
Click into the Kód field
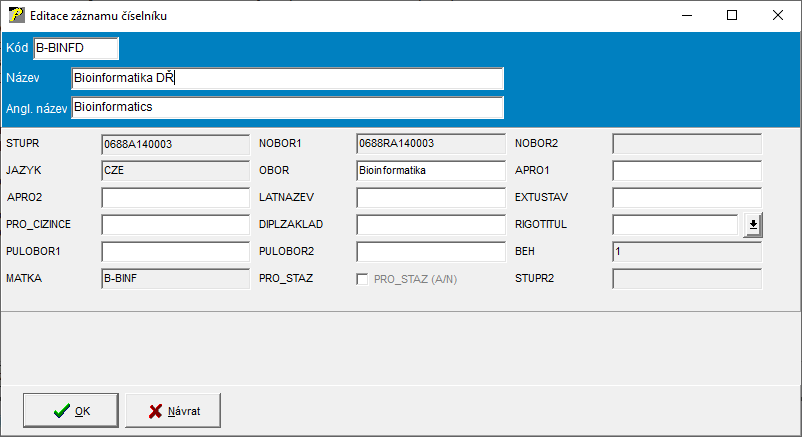[76, 49]
